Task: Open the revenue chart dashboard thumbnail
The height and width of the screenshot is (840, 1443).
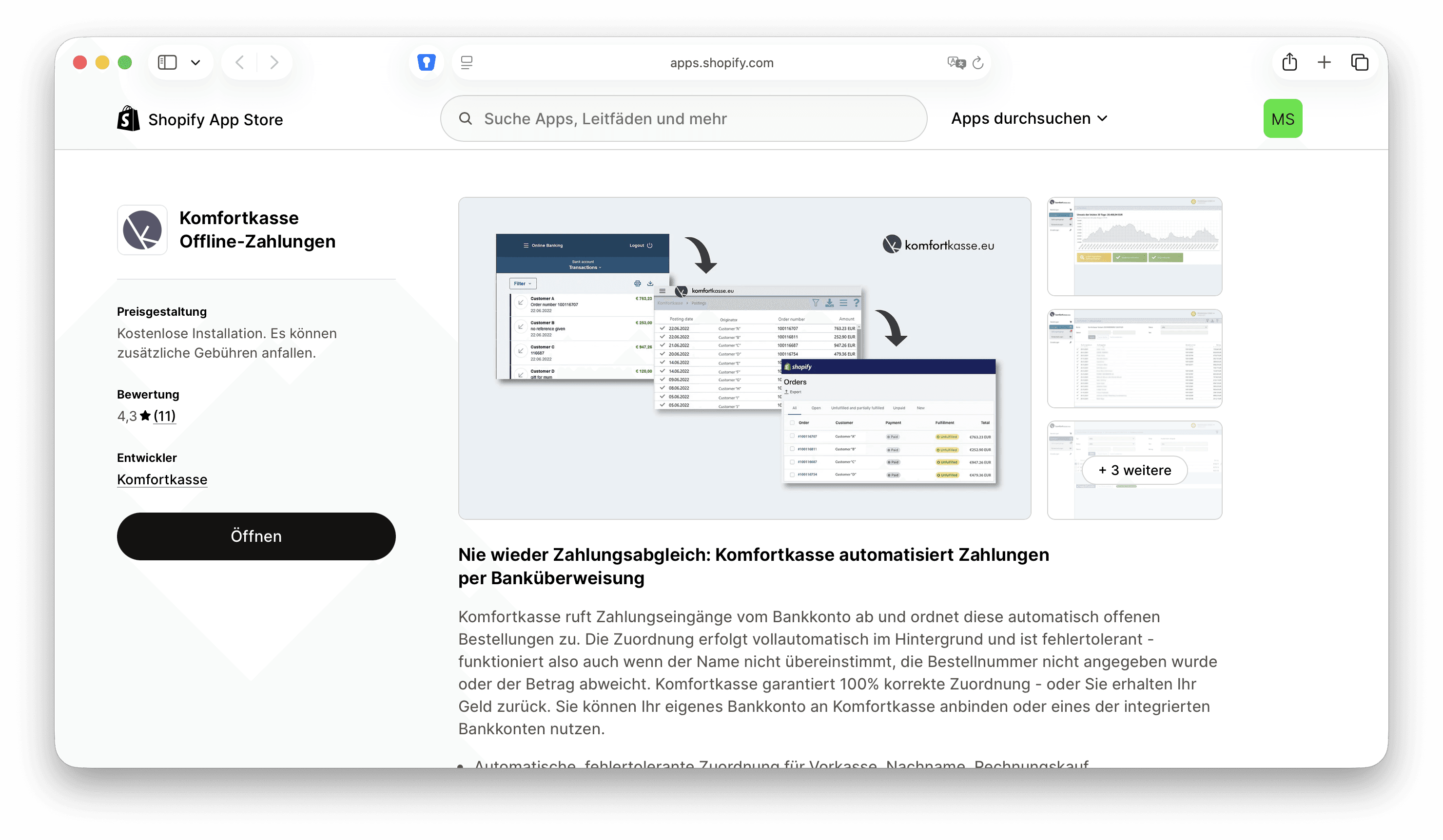Action: pyautogui.click(x=1134, y=247)
